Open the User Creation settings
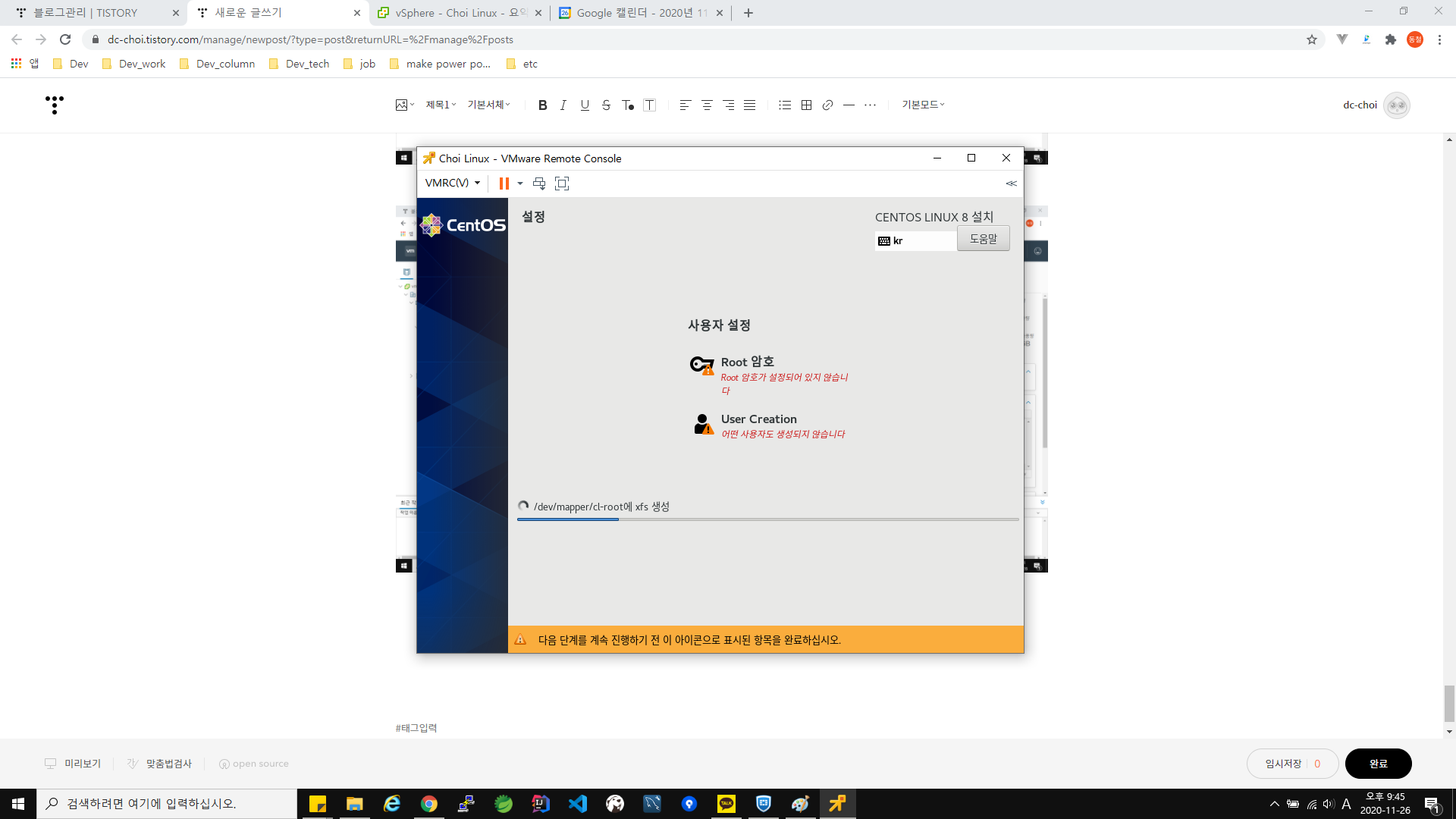The image size is (1456, 819). click(x=758, y=419)
